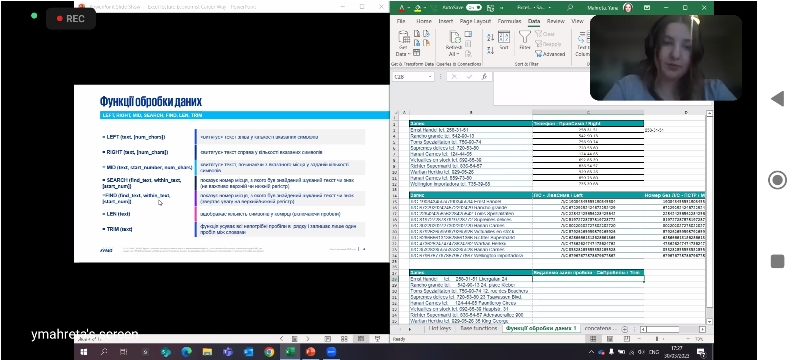The width and height of the screenshot is (800, 360).
Task: Open the Page Layout ribbon tab
Action: pyautogui.click(x=475, y=21)
